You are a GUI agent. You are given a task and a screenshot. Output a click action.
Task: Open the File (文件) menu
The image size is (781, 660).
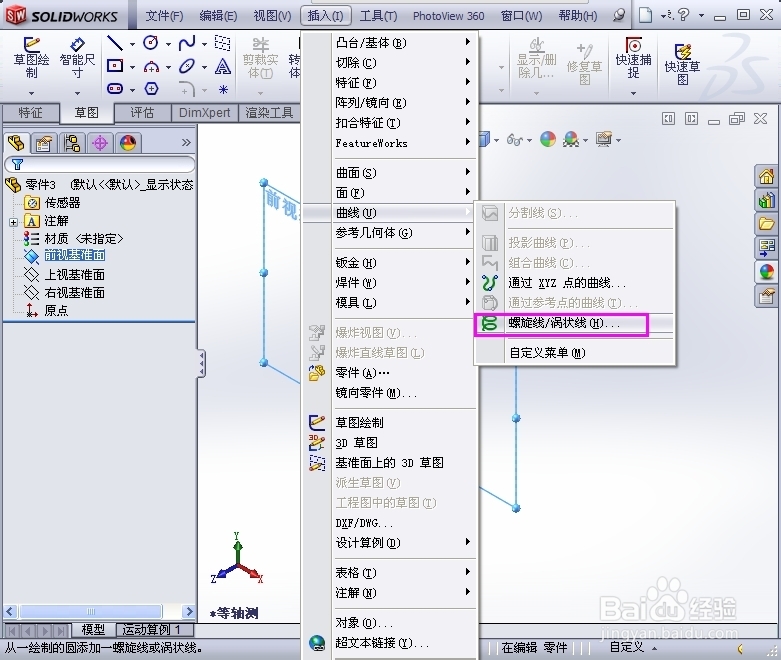pyautogui.click(x=164, y=16)
